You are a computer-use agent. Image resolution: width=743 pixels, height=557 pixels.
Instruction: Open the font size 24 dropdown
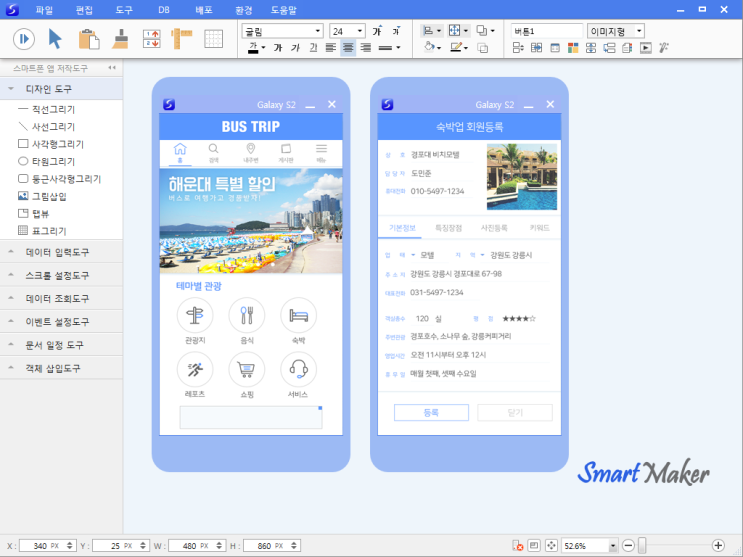coord(360,31)
